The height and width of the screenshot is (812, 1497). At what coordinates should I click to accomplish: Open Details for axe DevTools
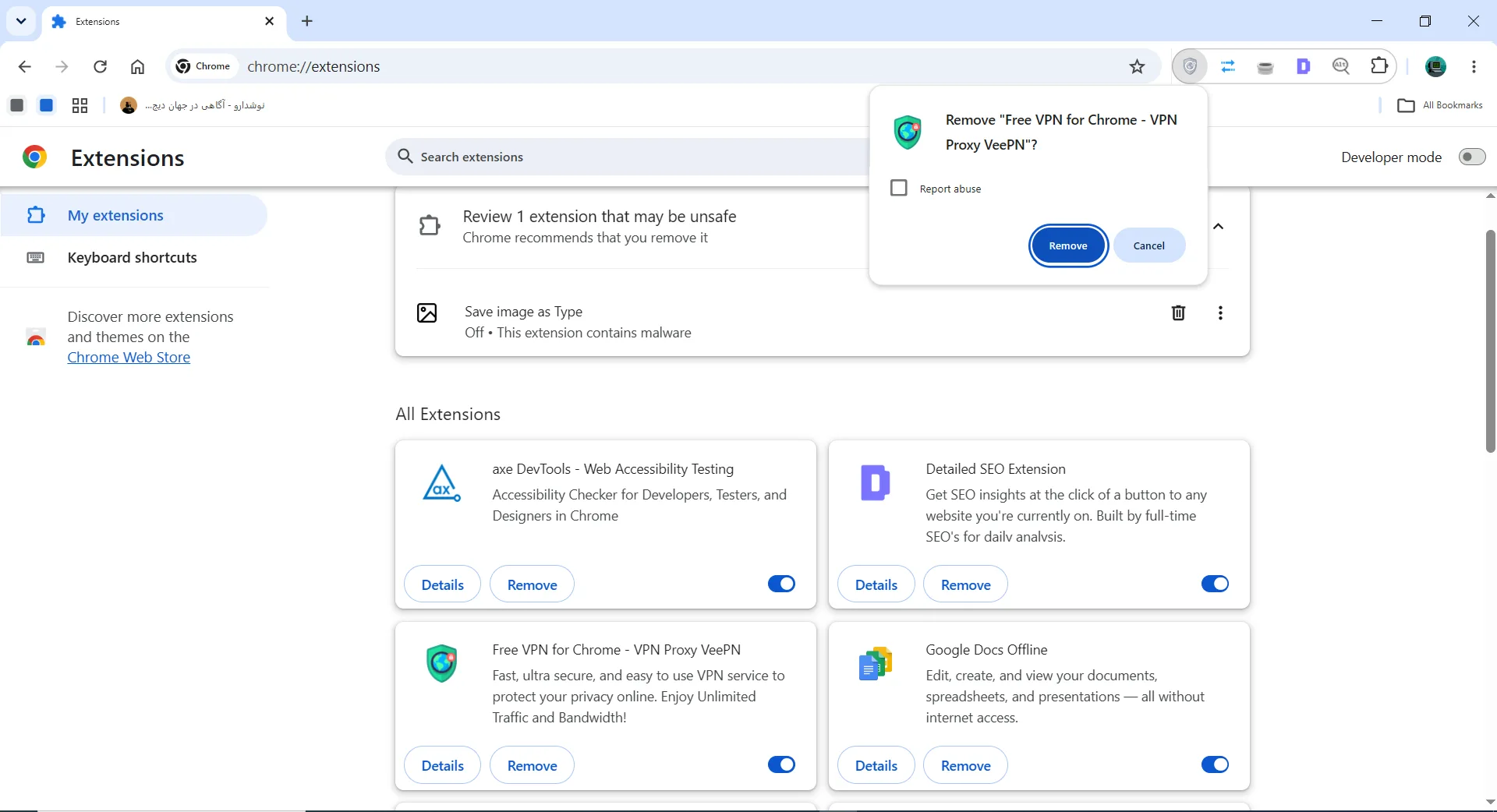tap(442, 584)
